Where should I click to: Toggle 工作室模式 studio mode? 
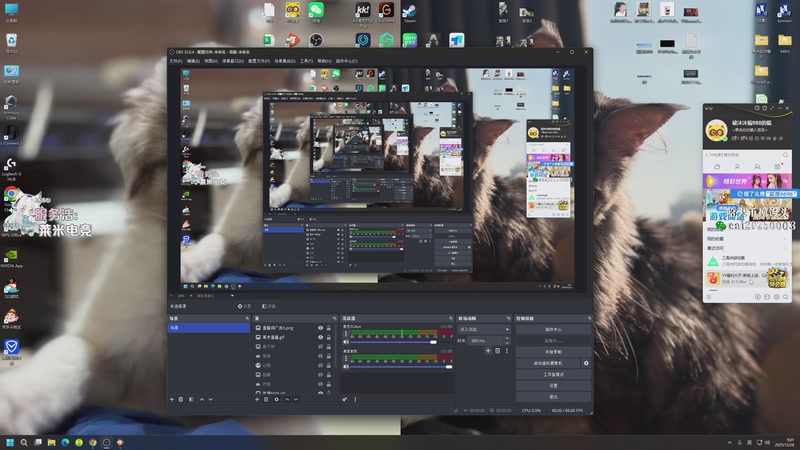553,374
